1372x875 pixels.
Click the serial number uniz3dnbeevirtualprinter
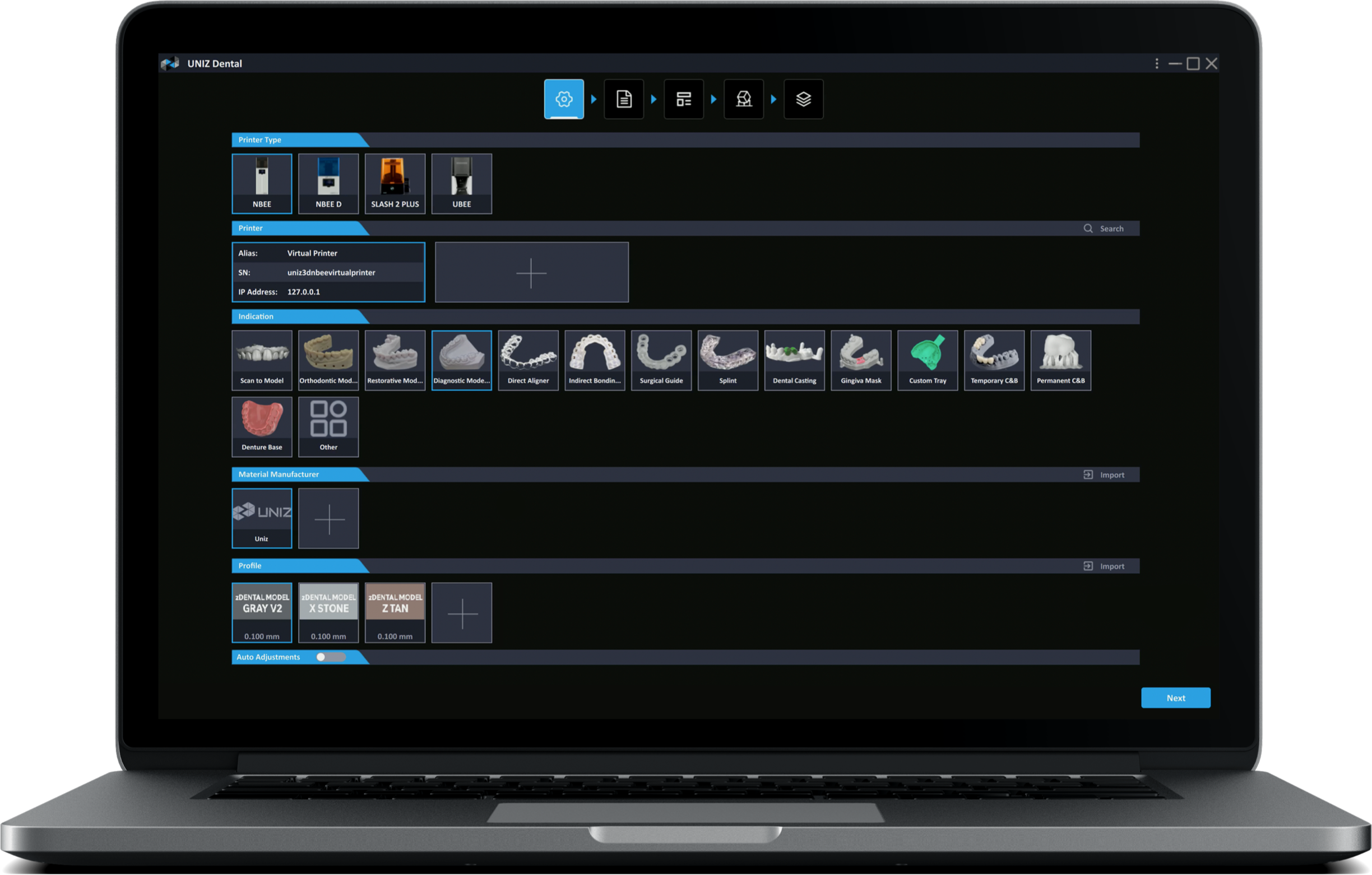[x=331, y=272]
